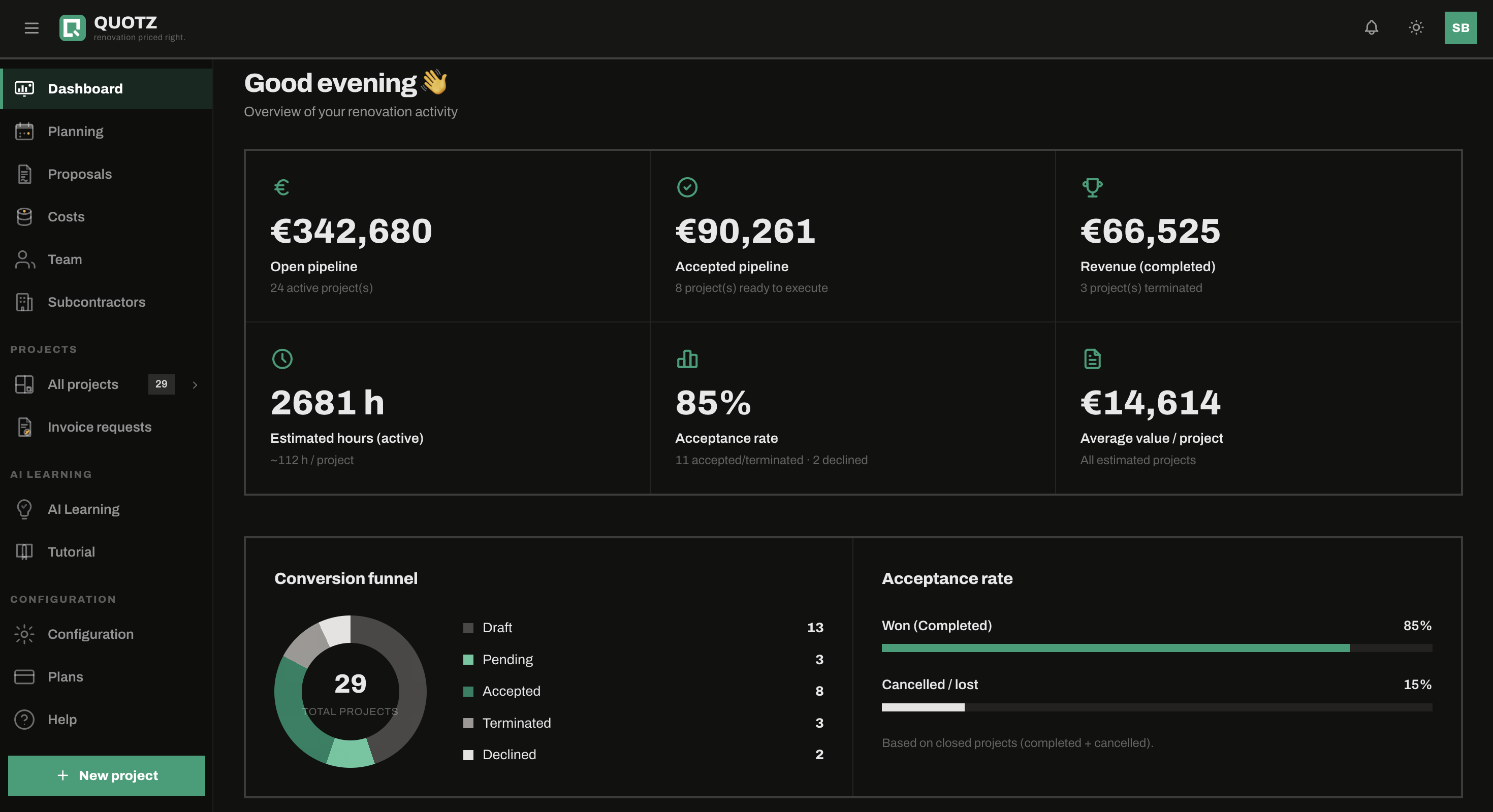Click the Subcontractors building icon
This screenshot has width=1493, height=812.
[x=24, y=302]
